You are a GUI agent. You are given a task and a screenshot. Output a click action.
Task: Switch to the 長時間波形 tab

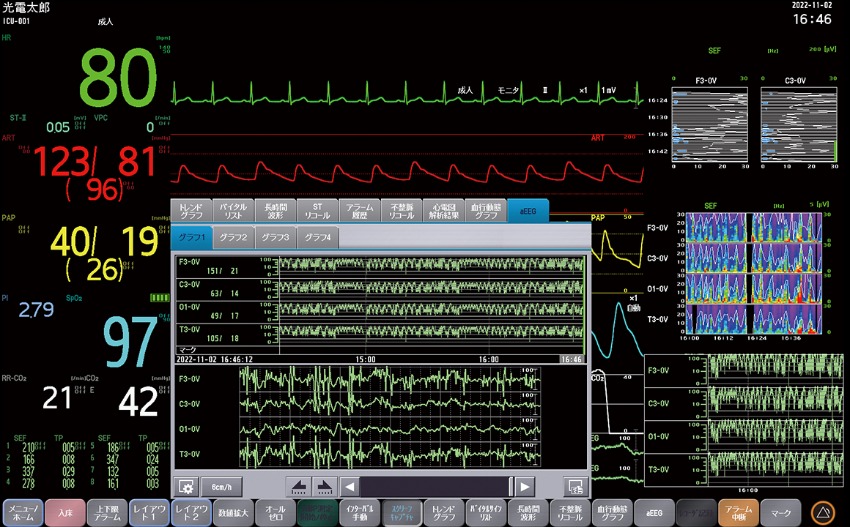click(x=275, y=211)
